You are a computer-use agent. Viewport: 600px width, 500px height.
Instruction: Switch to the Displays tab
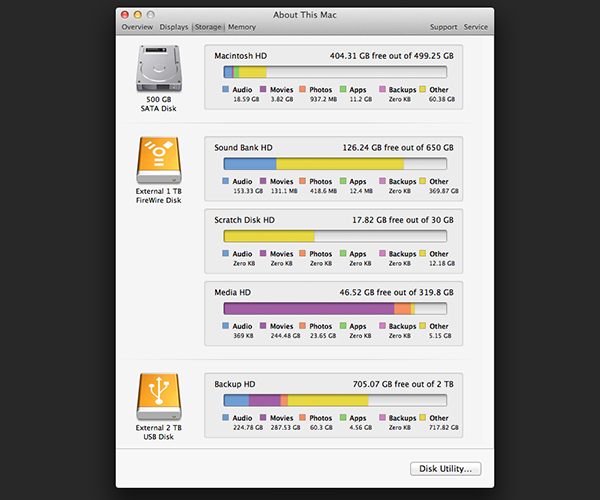(174, 27)
